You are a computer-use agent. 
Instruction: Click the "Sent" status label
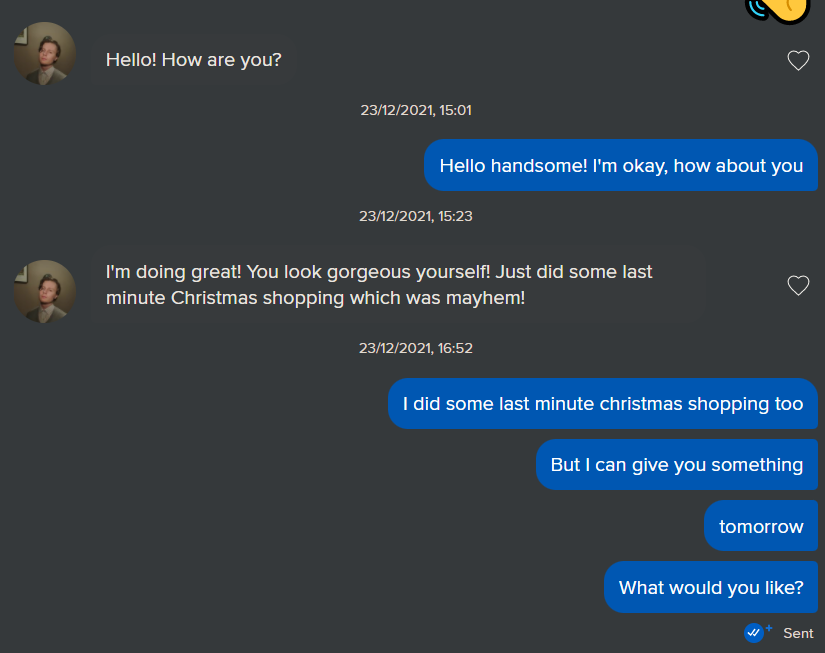coord(798,633)
